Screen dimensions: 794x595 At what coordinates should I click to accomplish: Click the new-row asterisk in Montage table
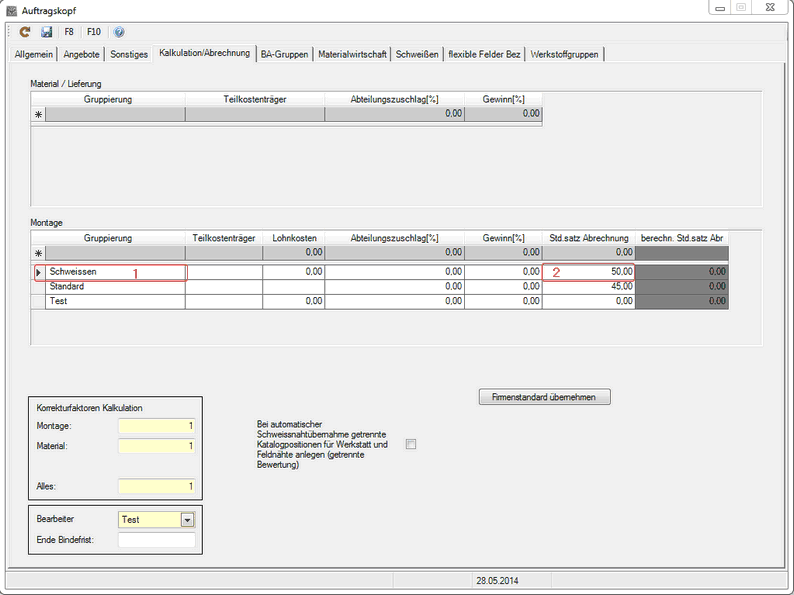(x=39, y=254)
